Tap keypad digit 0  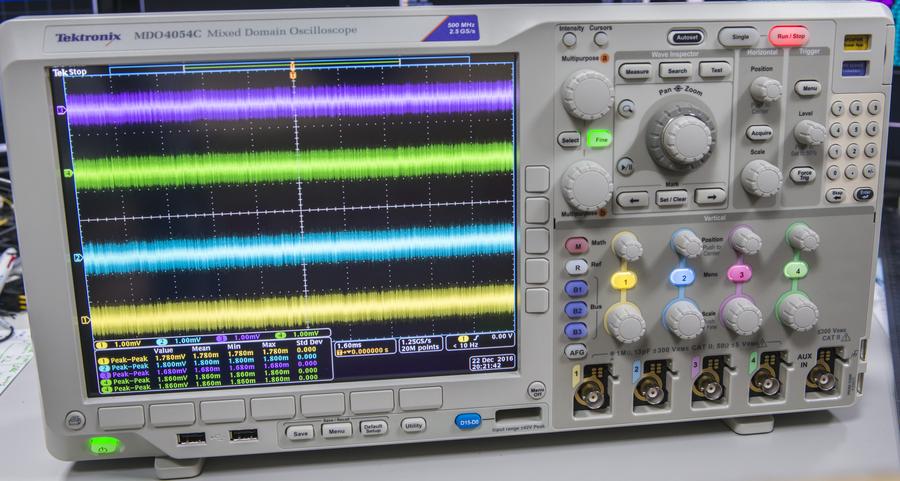pos(834,172)
